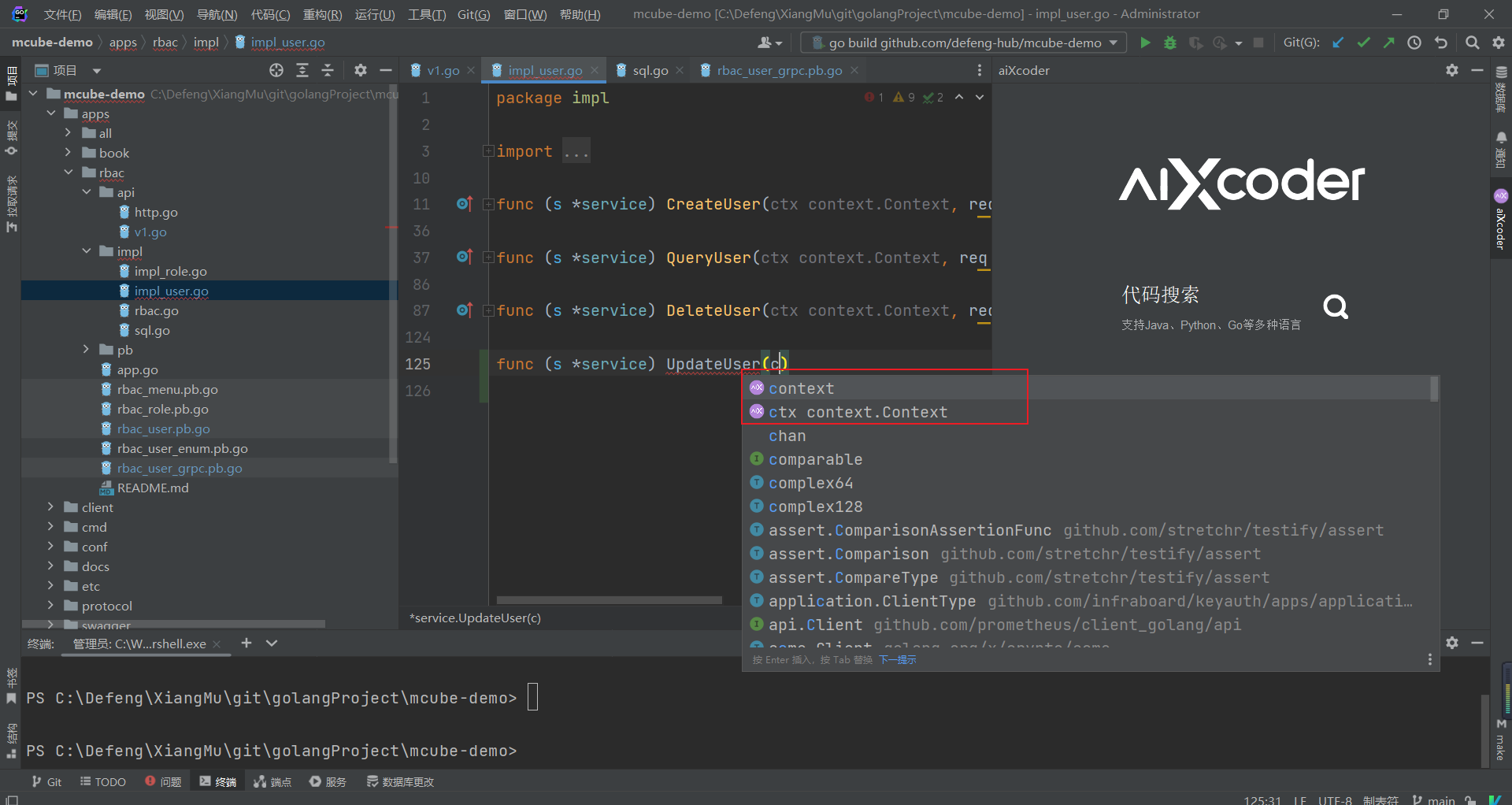Image resolution: width=1512 pixels, height=805 pixels.
Task: Run the go build configuration
Action: 1145,43
